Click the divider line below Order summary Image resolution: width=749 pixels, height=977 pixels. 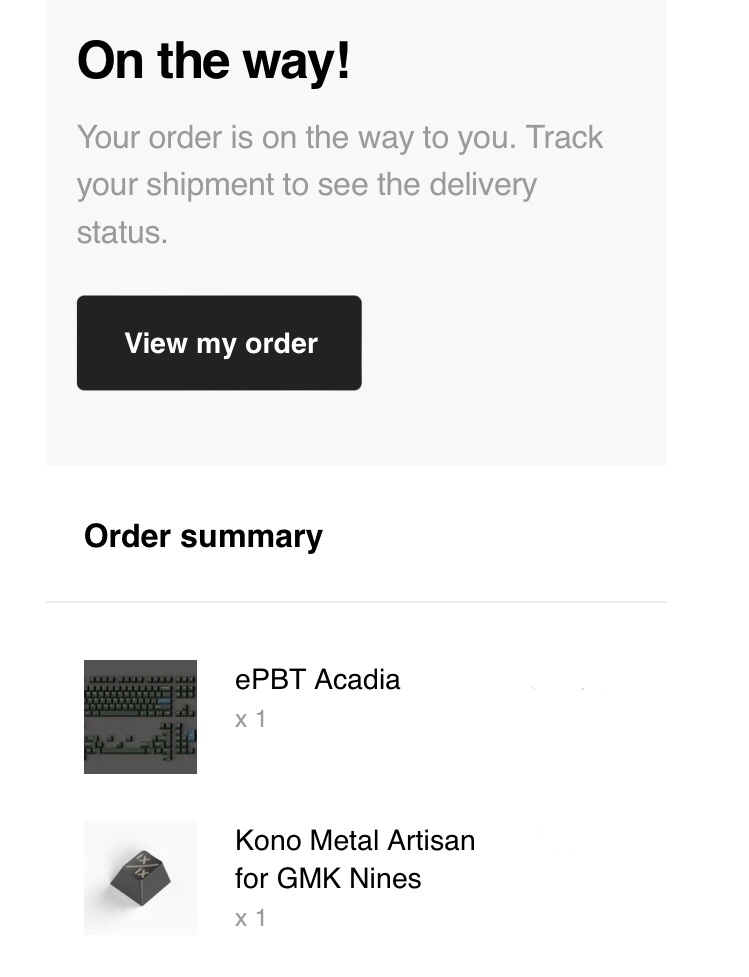tap(356, 602)
